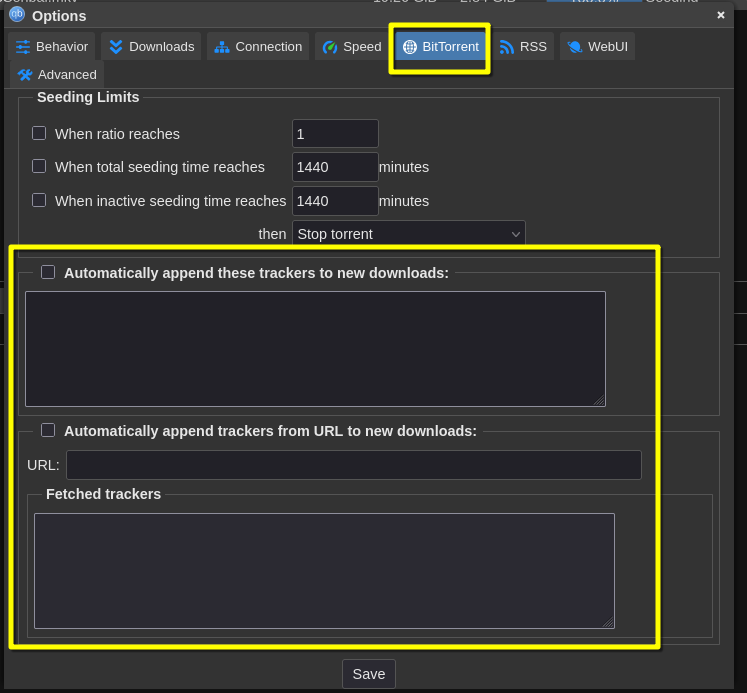Enable automatically append these trackers checkbox
This screenshot has width=747, height=693.
tap(48, 272)
